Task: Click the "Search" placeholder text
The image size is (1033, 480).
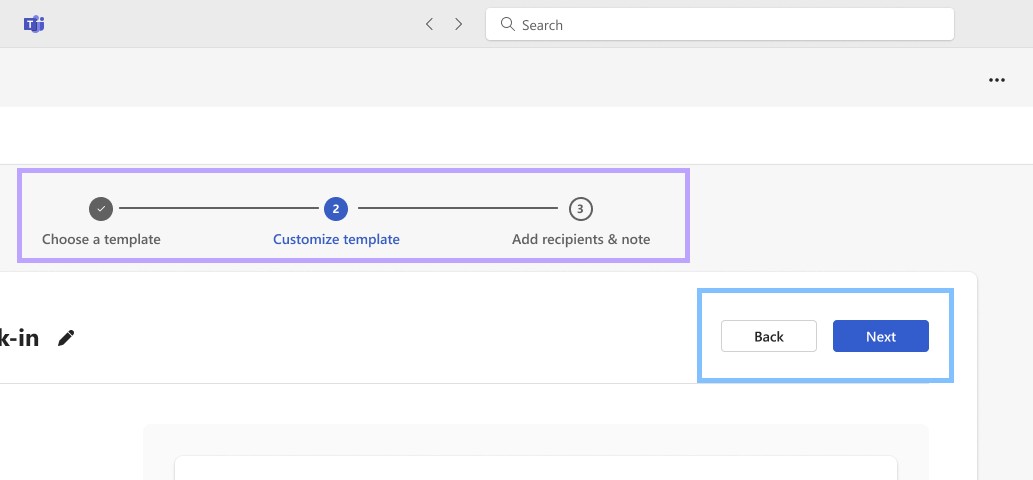Action: pos(542,25)
